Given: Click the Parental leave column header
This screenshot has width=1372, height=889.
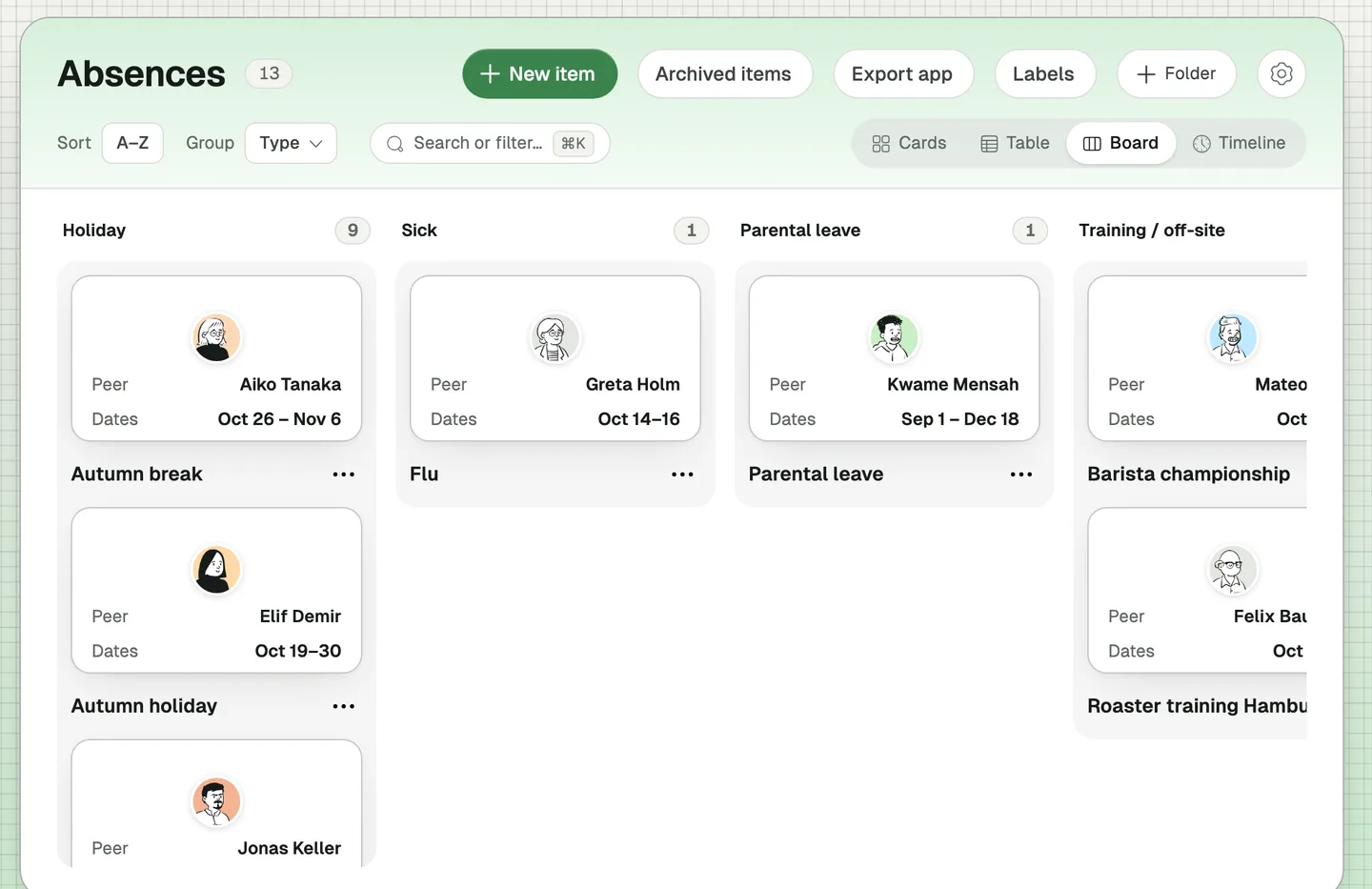Looking at the screenshot, I should click(800, 231).
